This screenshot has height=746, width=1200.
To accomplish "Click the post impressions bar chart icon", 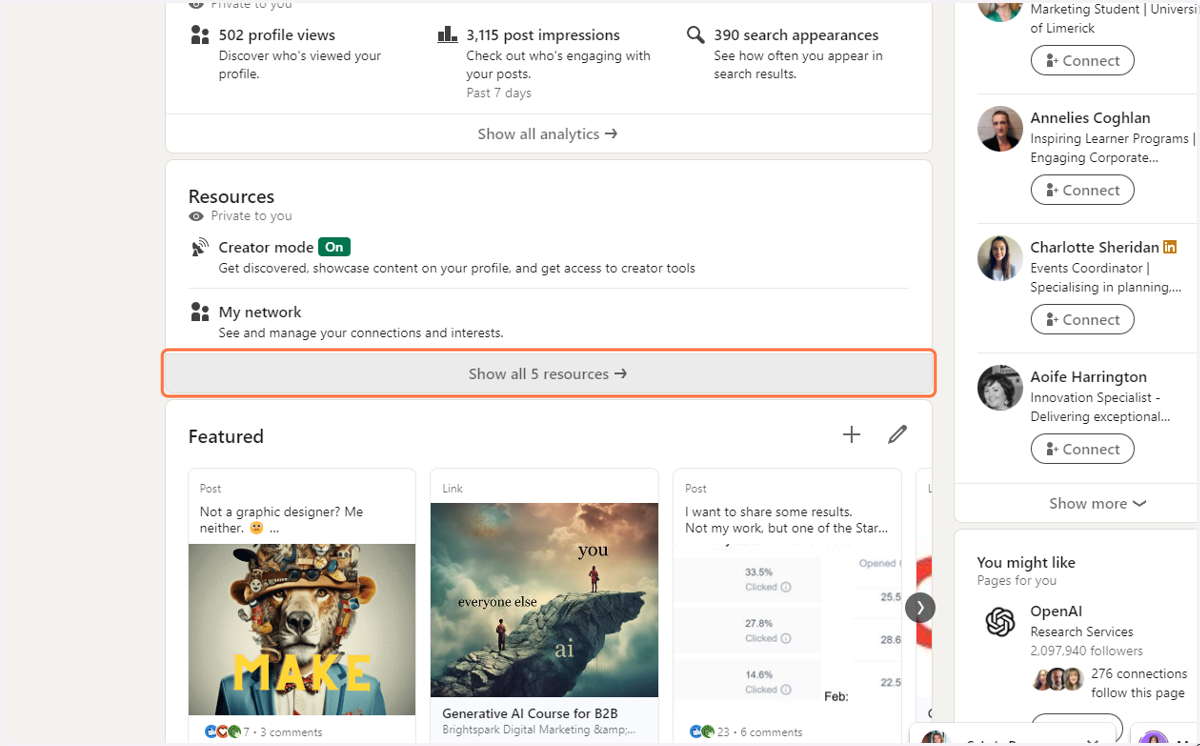I will pos(448,35).
